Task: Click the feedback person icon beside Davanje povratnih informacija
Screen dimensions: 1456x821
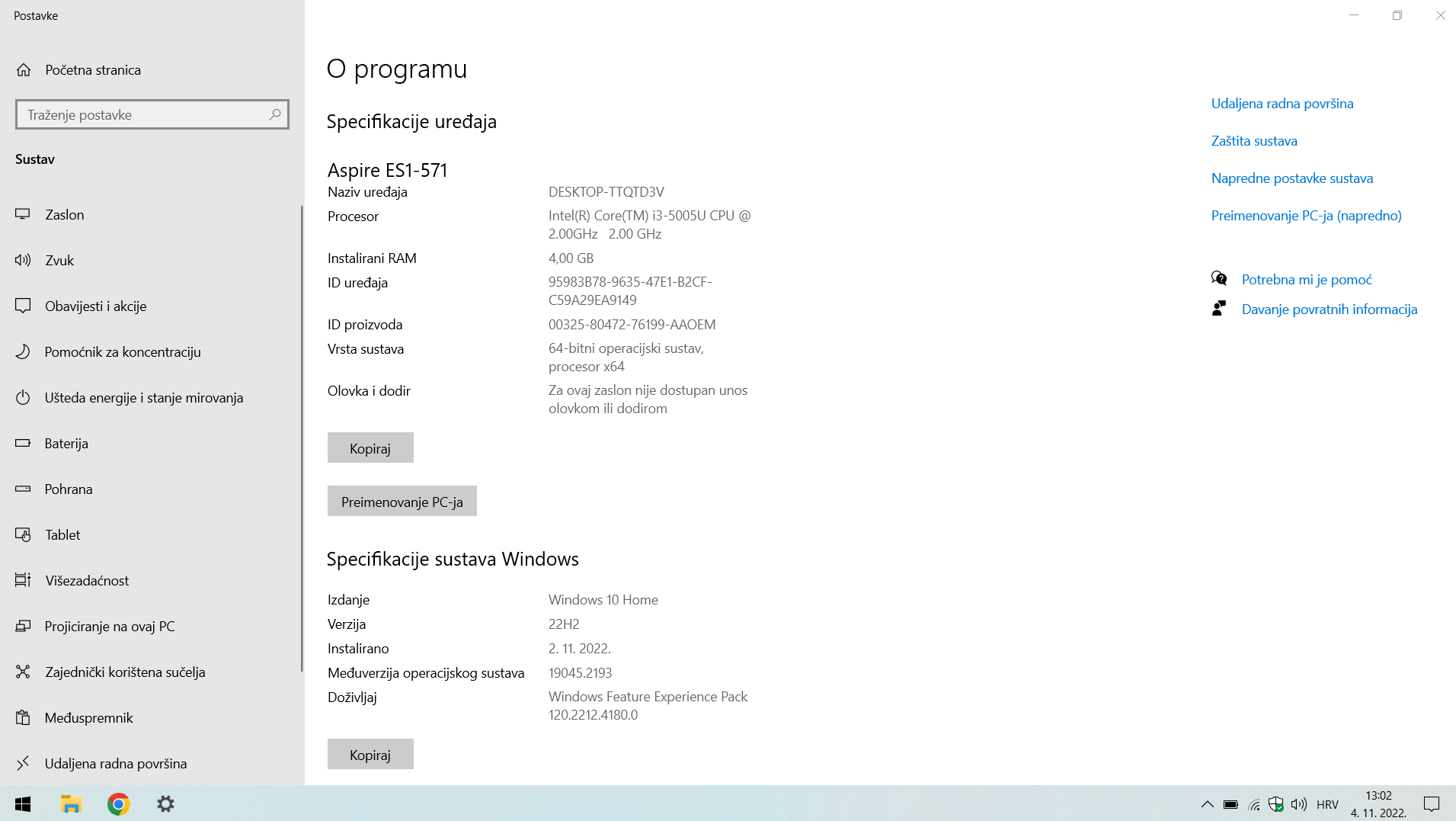Action: coord(1219,309)
